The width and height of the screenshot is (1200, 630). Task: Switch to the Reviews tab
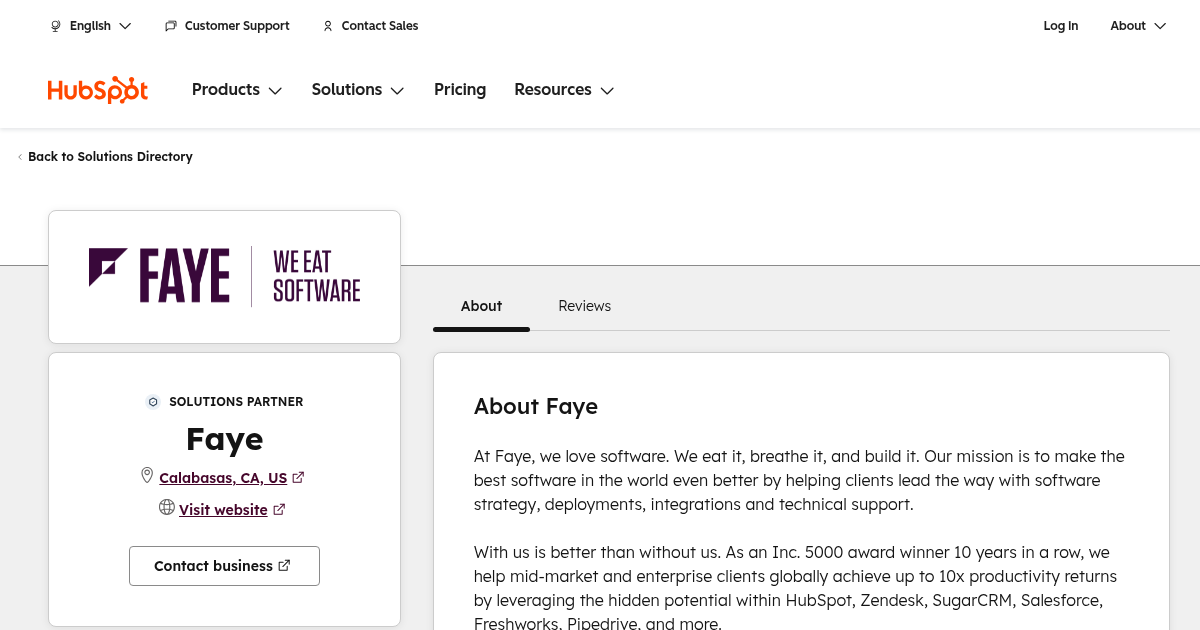pyautogui.click(x=584, y=306)
